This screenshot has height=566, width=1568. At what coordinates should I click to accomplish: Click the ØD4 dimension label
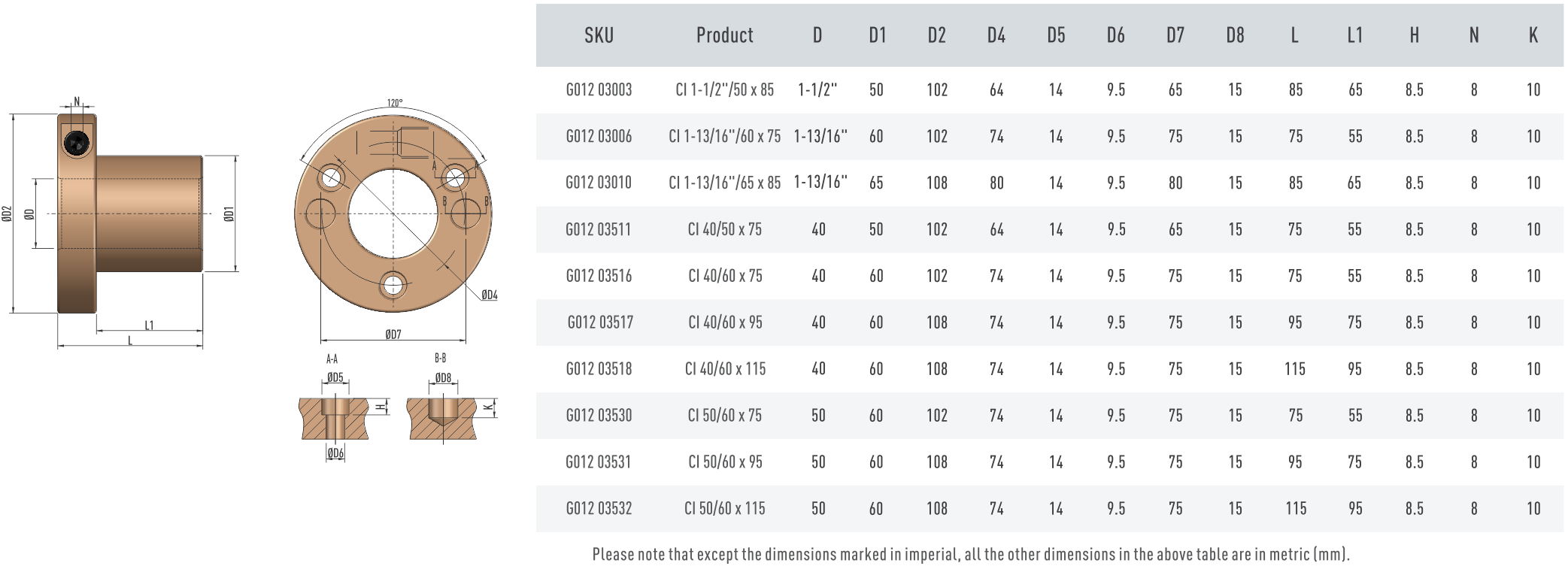click(x=490, y=295)
